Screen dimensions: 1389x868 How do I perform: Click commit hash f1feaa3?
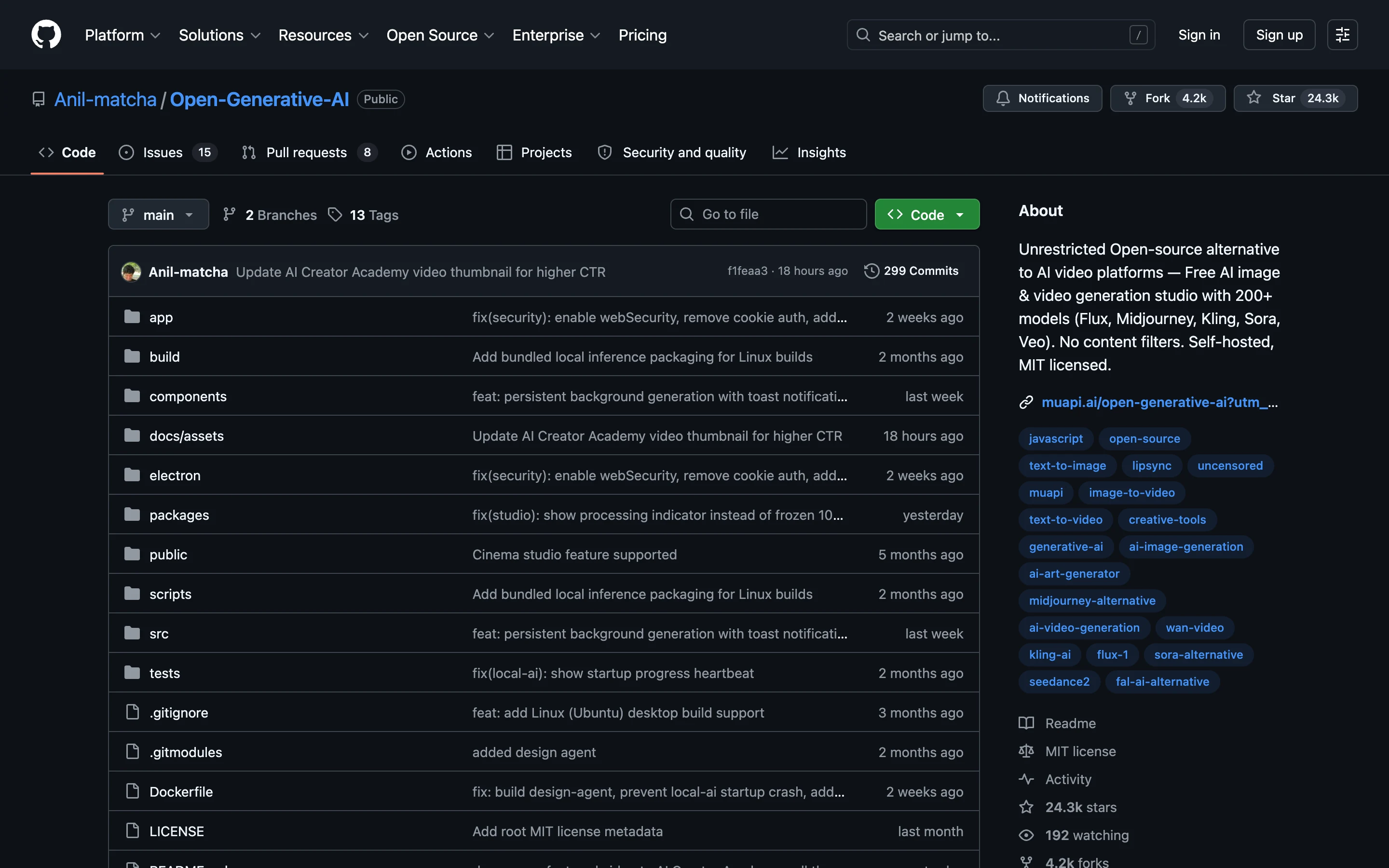(747, 271)
